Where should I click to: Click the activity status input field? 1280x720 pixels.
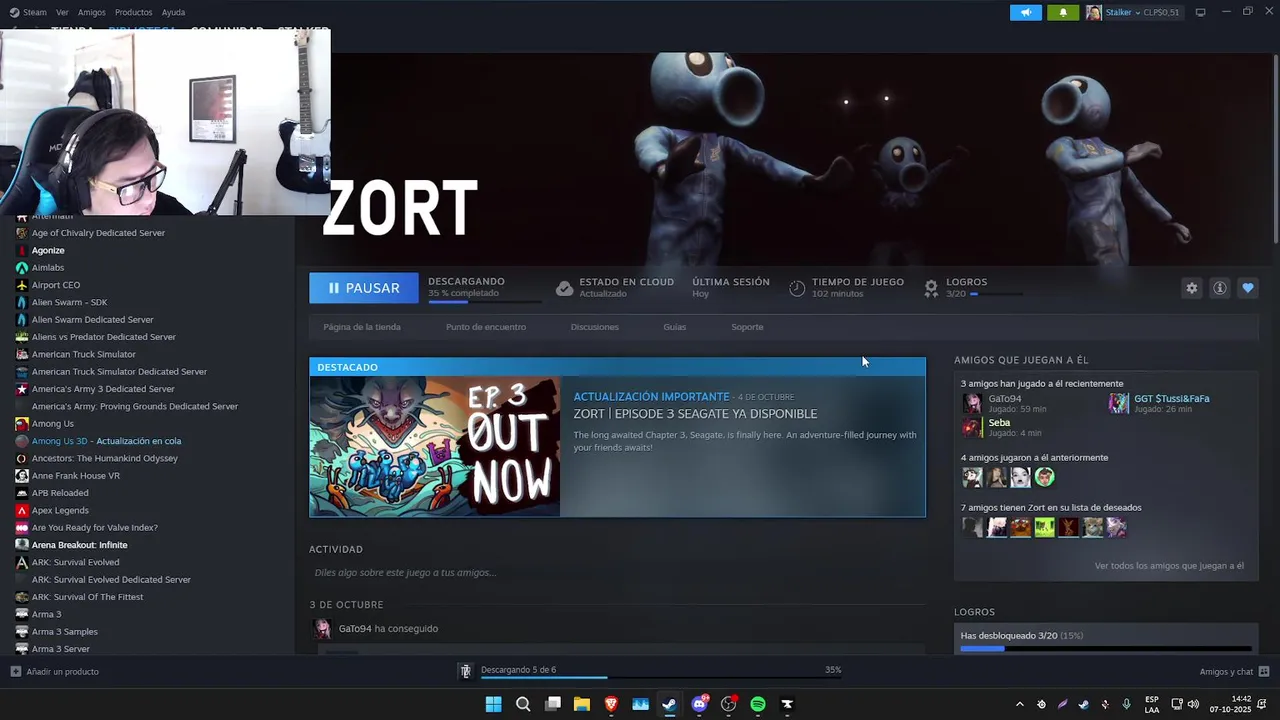pos(617,573)
